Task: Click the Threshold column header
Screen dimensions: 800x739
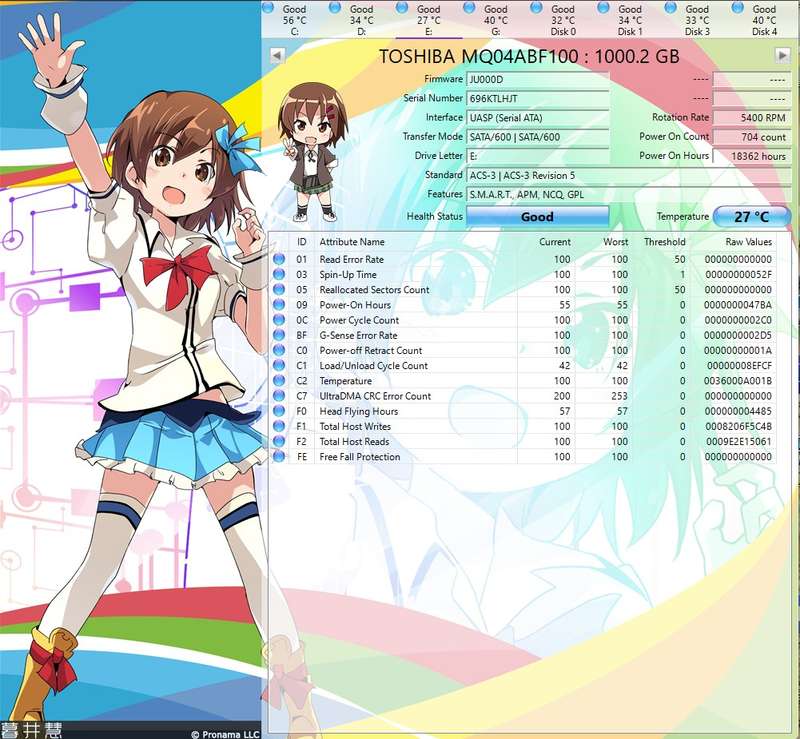Action: (664, 242)
